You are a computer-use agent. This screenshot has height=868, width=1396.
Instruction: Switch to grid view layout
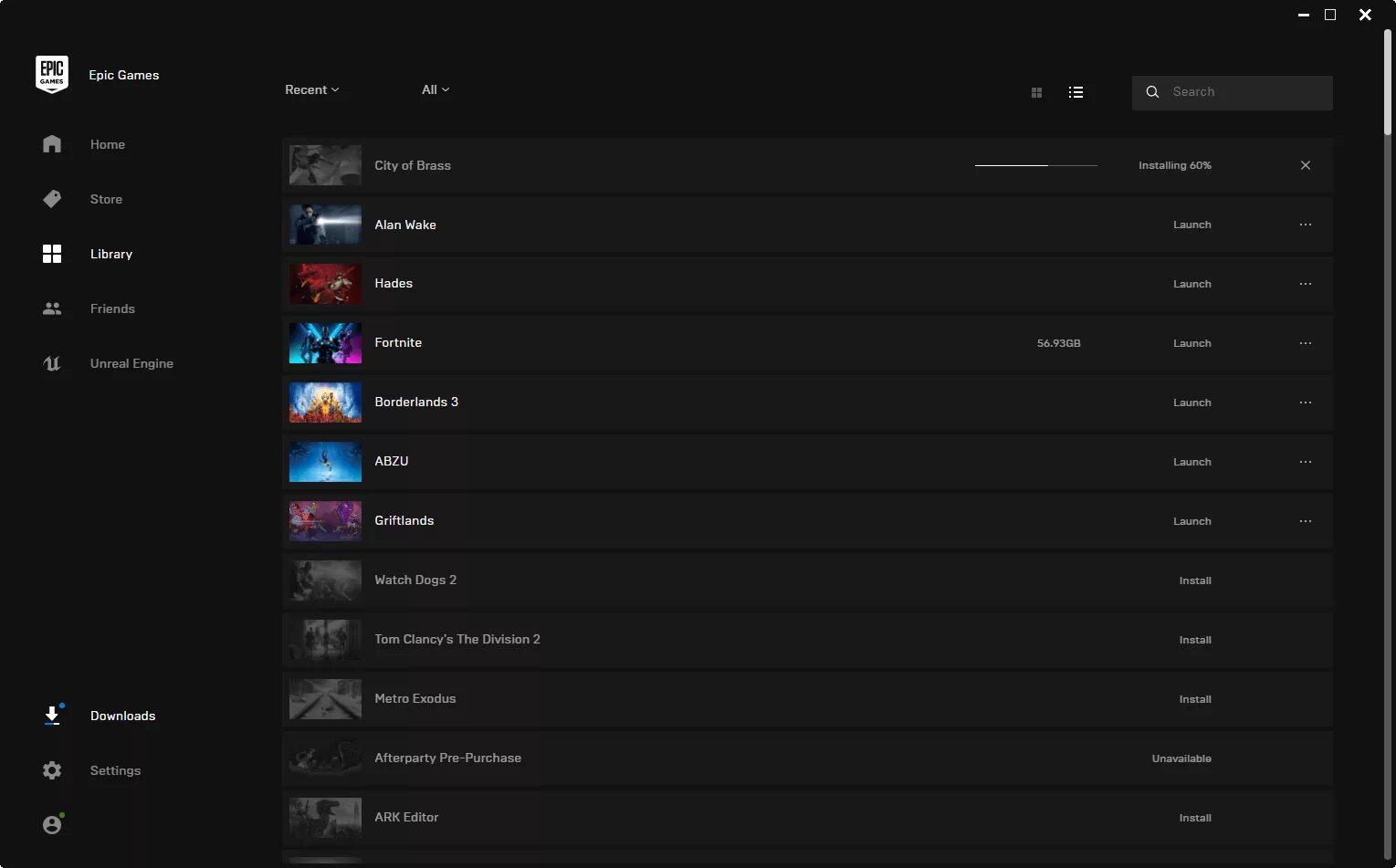click(1036, 92)
